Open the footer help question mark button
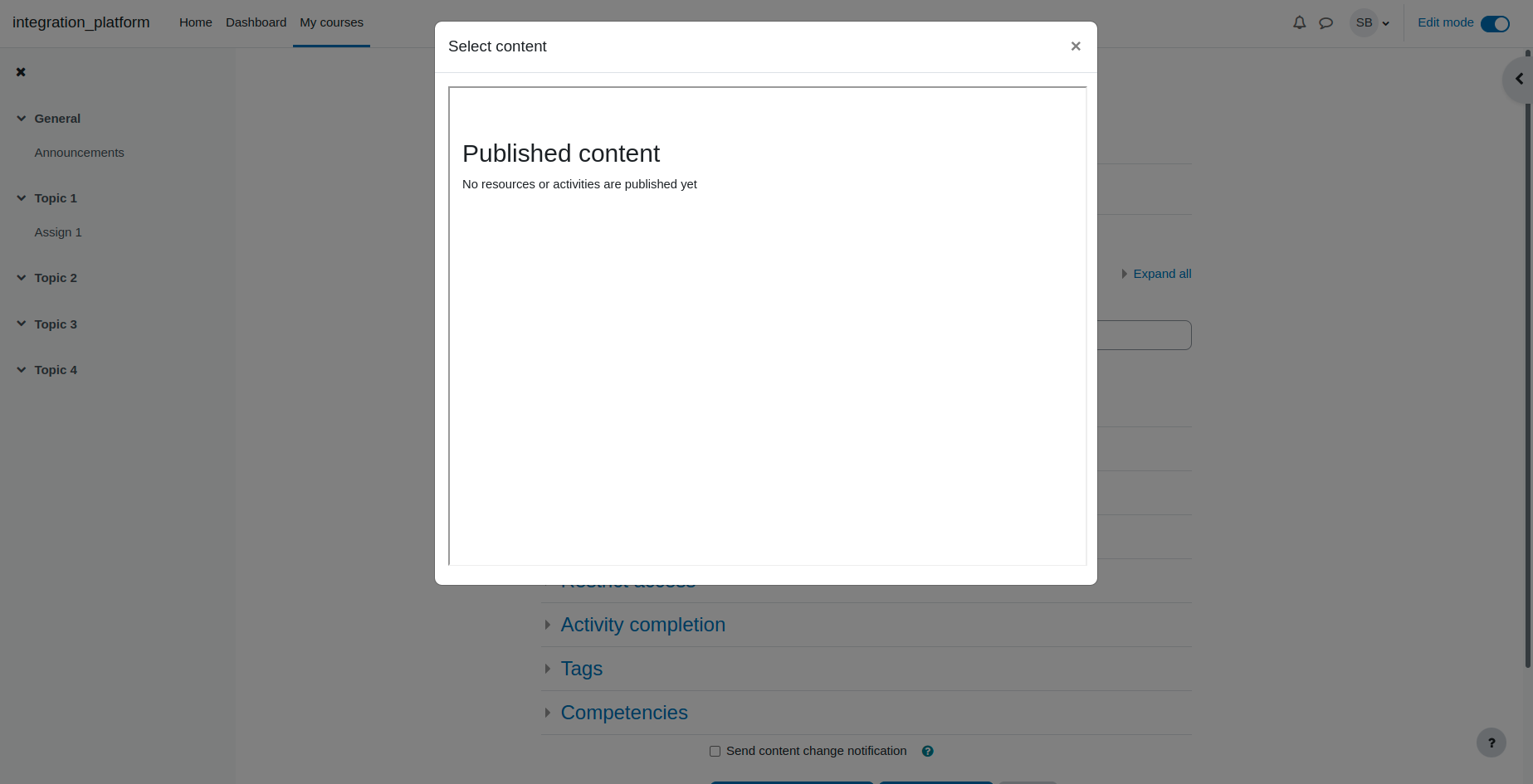 click(1491, 743)
